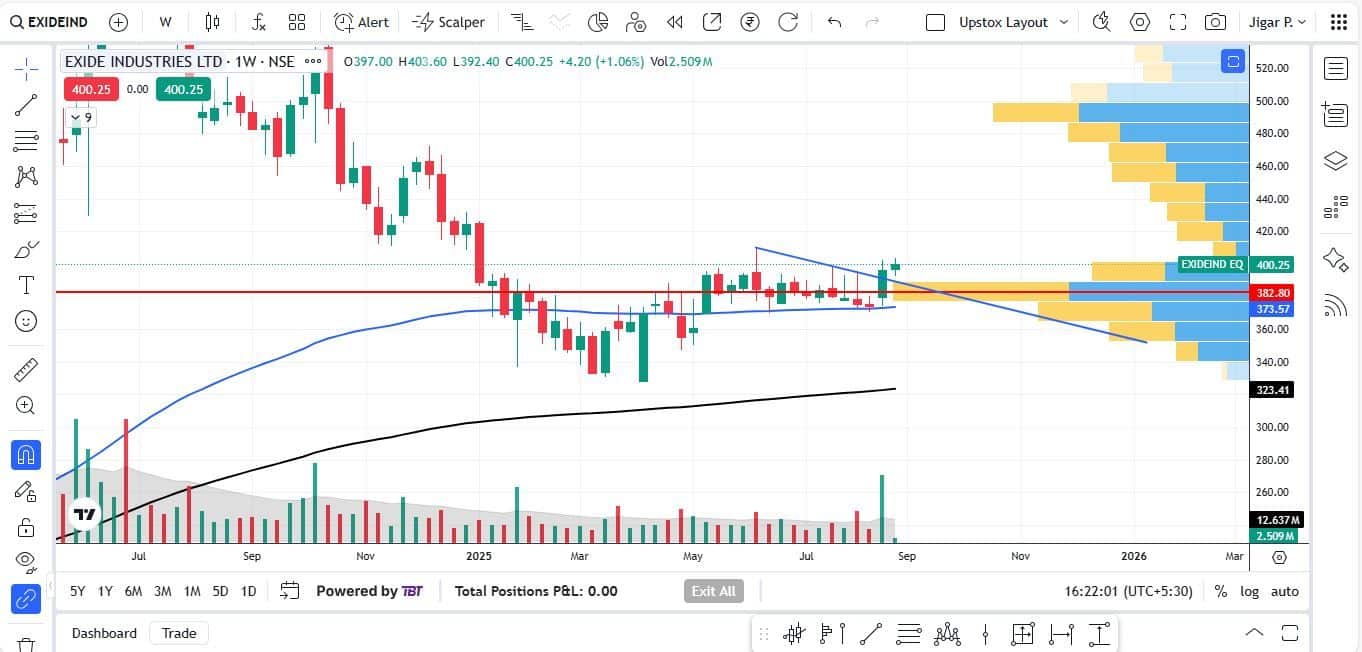Click the ruler measure tool
This screenshot has width=1362, height=652.
(x=27, y=370)
